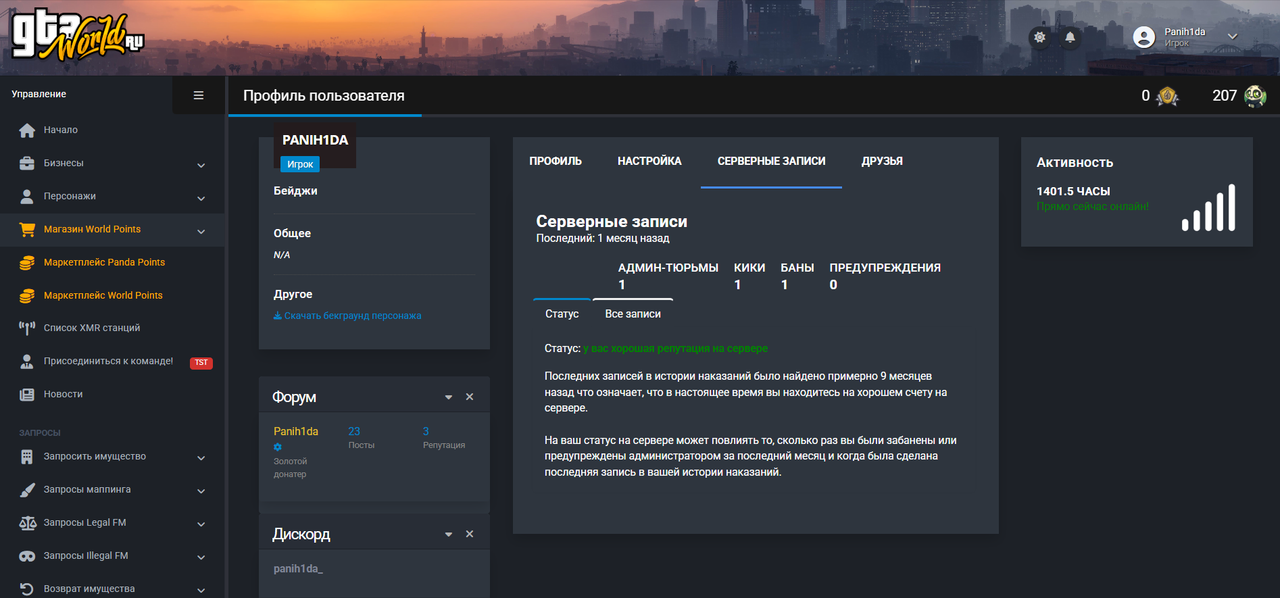Image resolution: width=1280 pixels, height=598 pixels.
Task: Click the 1401.5 ЧАСЫ activity text
Action: tap(1073, 191)
